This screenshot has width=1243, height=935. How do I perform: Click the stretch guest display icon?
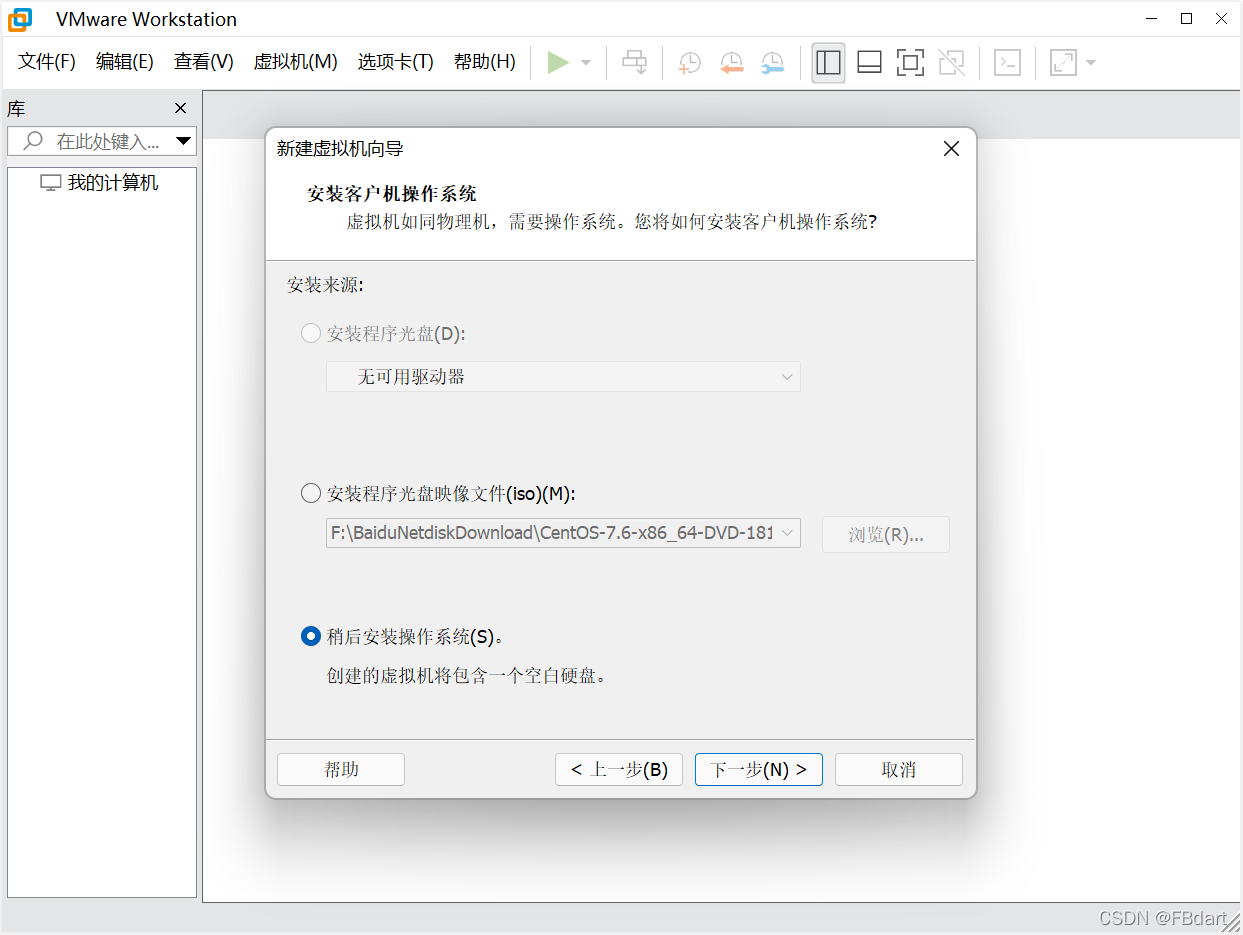pos(1063,62)
